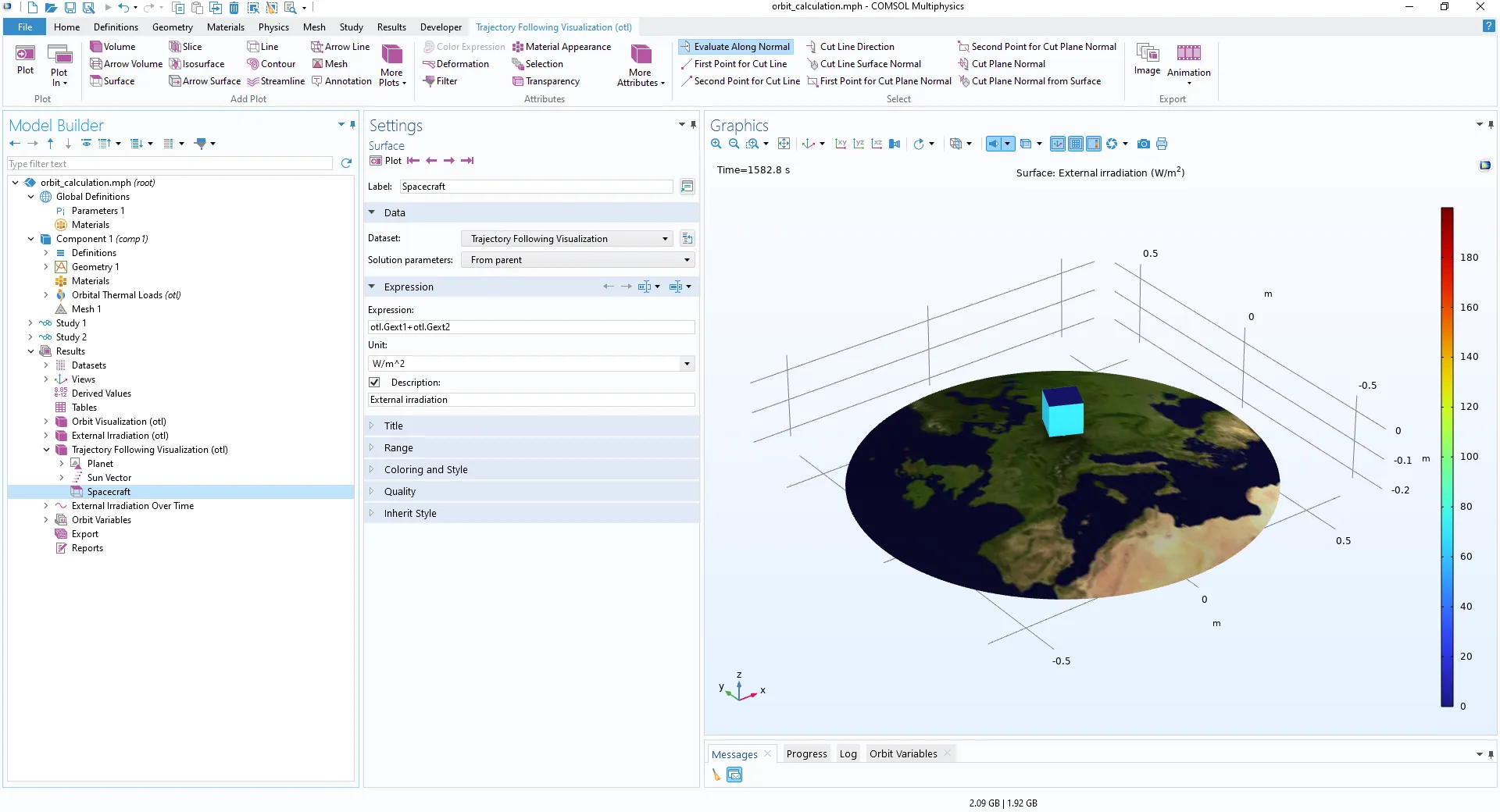The image size is (1500, 812).
Task: Open the File menu button
Action: pyautogui.click(x=25, y=27)
